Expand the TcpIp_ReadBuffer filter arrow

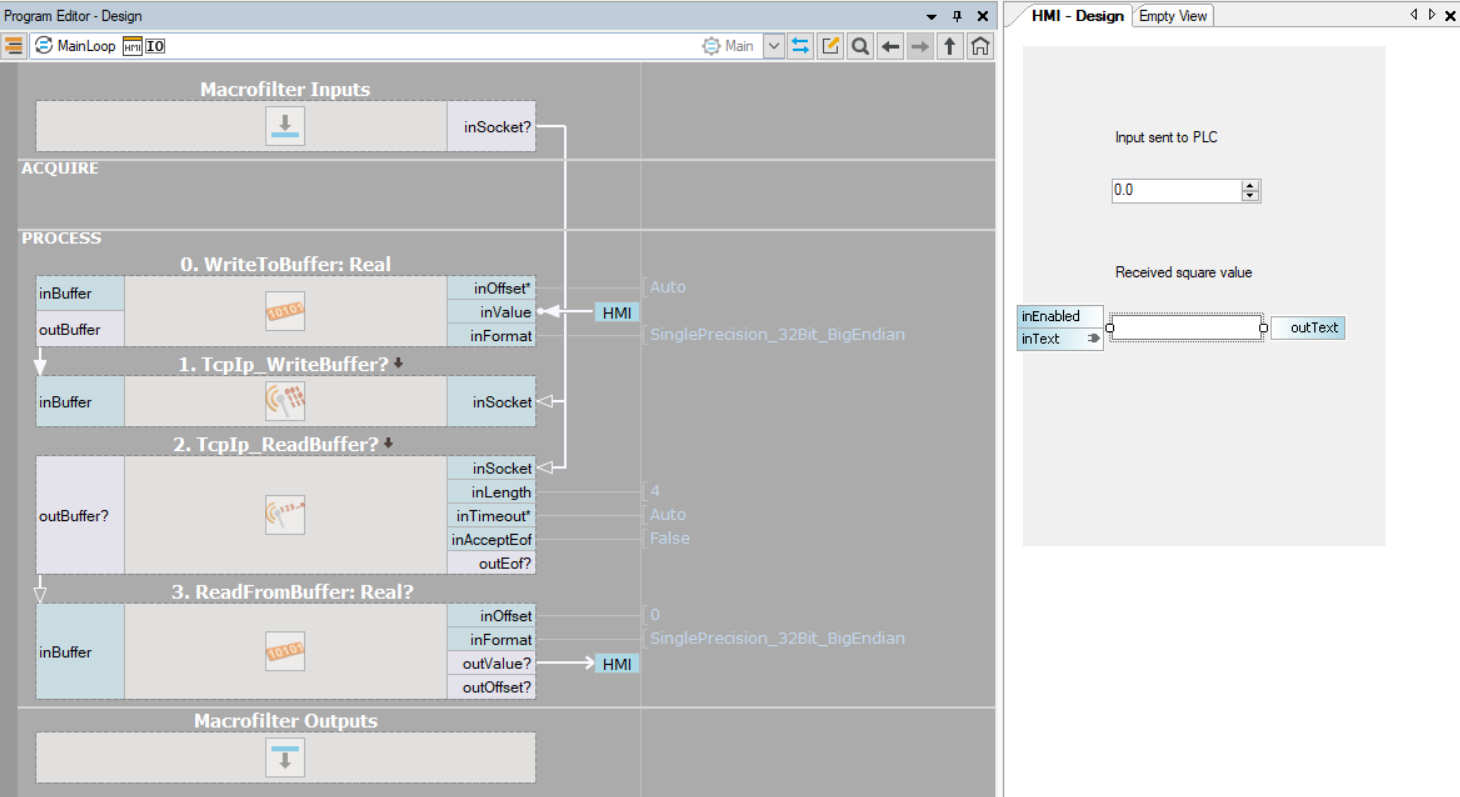click(389, 443)
